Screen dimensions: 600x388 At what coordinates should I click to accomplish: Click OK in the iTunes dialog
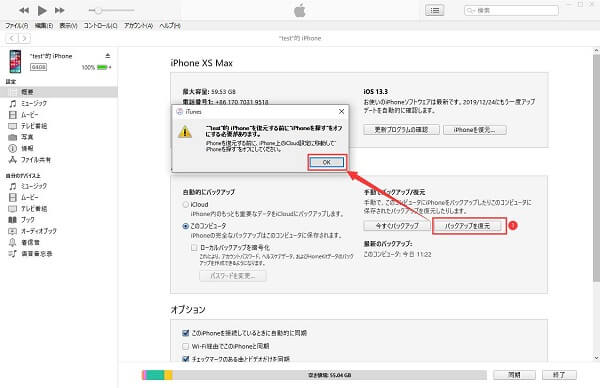(326, 162)
